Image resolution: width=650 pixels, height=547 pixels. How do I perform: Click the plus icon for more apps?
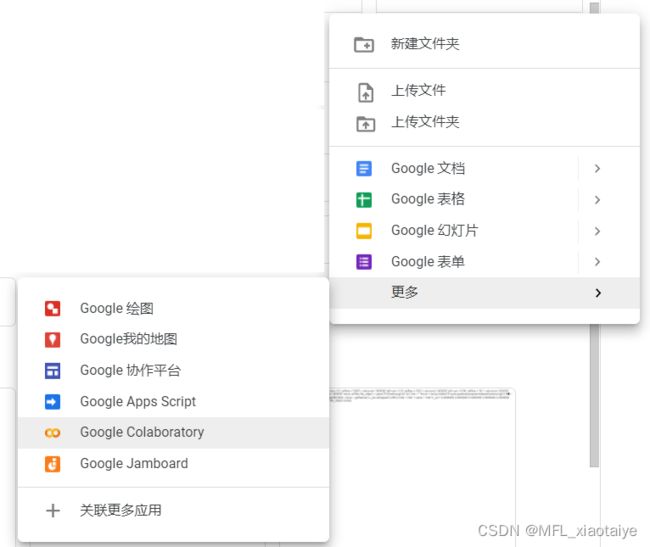click(53, 511)
